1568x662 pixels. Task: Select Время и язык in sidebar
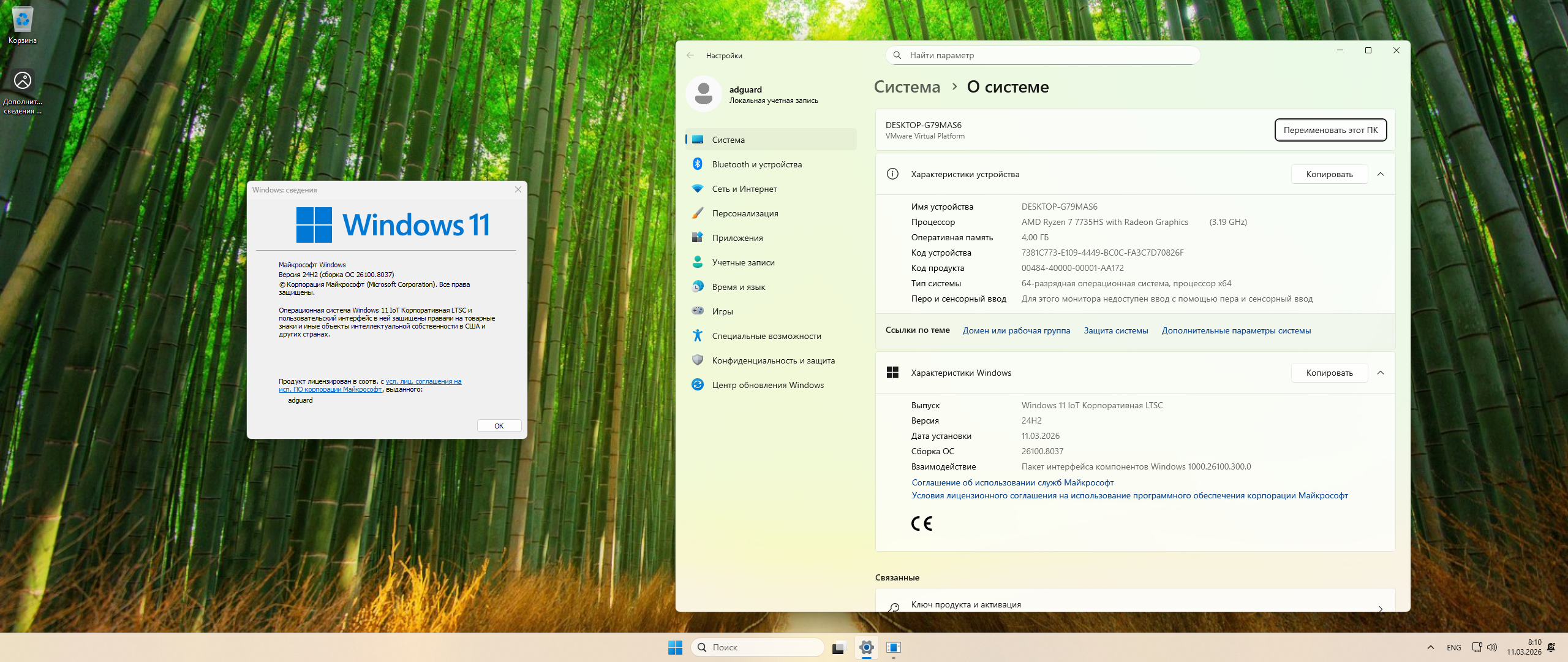[x=738, y=287]
